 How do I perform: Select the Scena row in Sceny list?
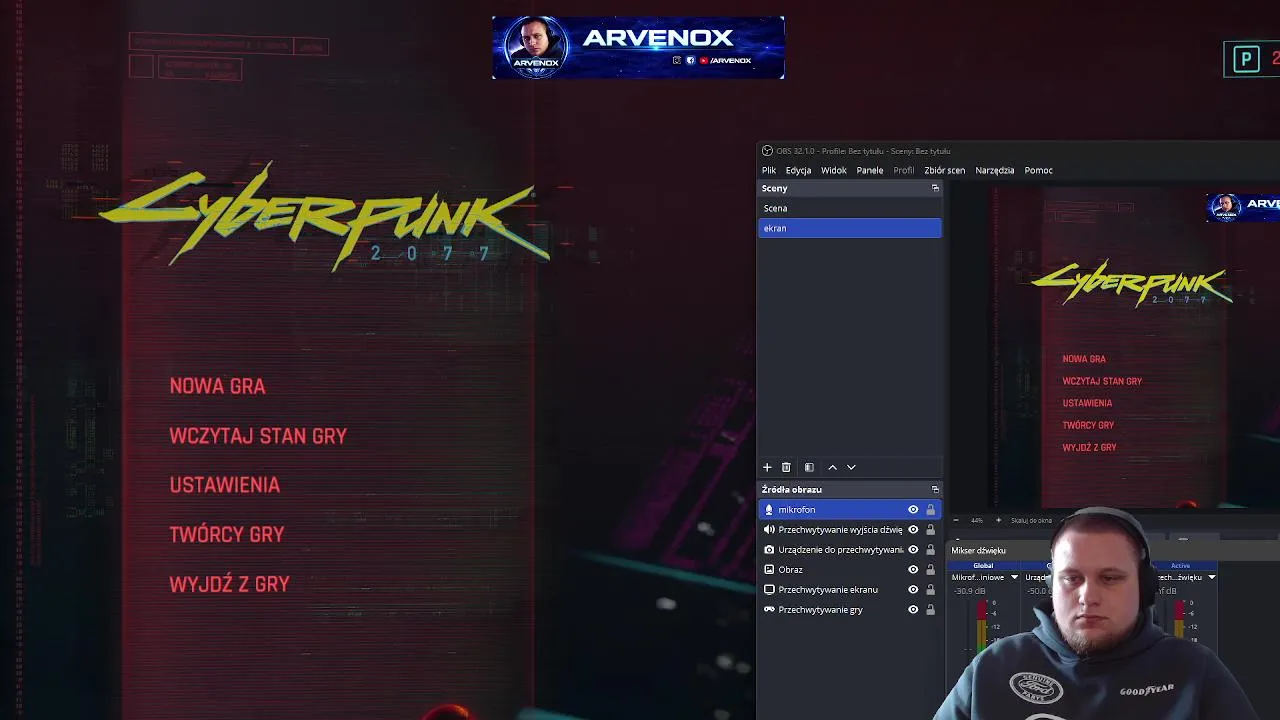(850, 208)
